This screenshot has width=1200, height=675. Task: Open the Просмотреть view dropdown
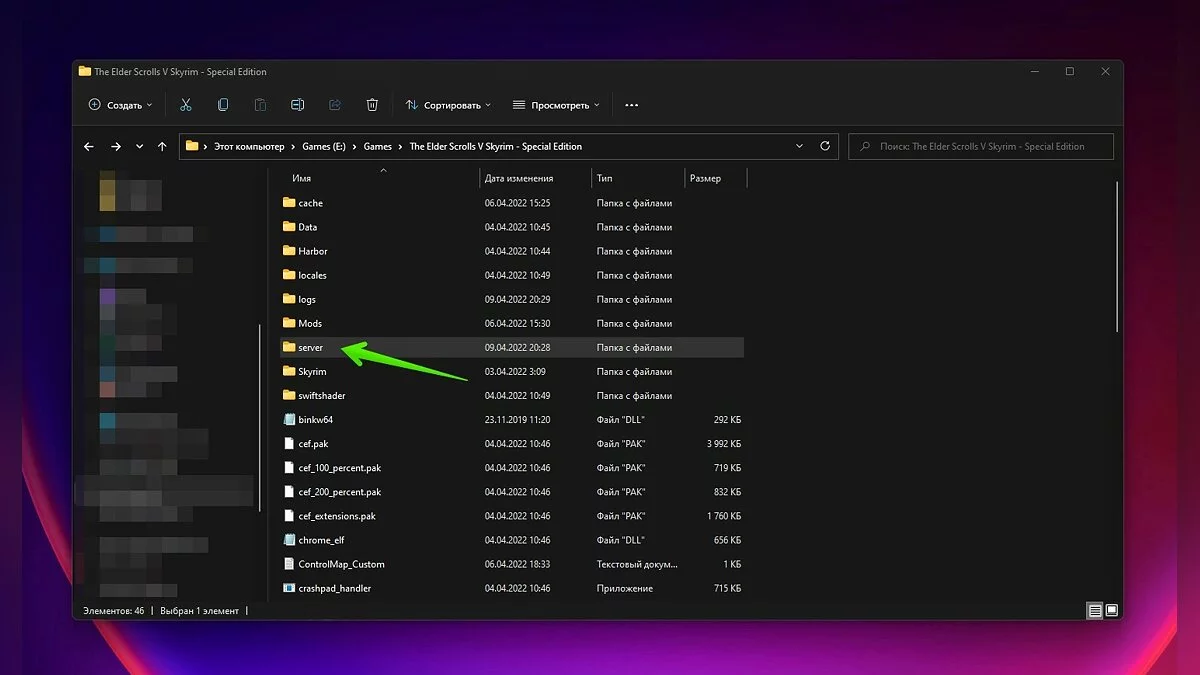(x=556, y=105)
